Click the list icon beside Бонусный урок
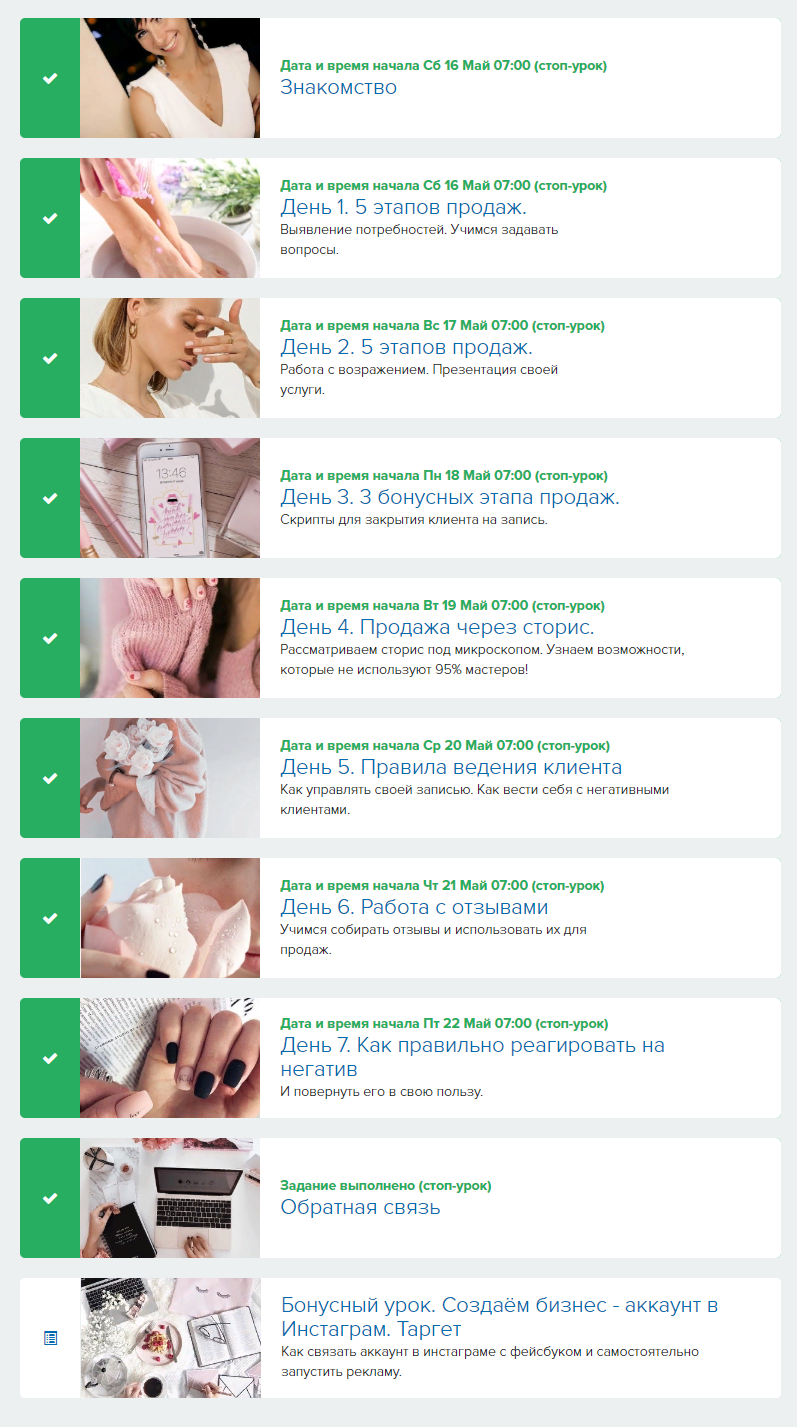This screenshot has height=1427, width=797. click(x=50, y=1338)
